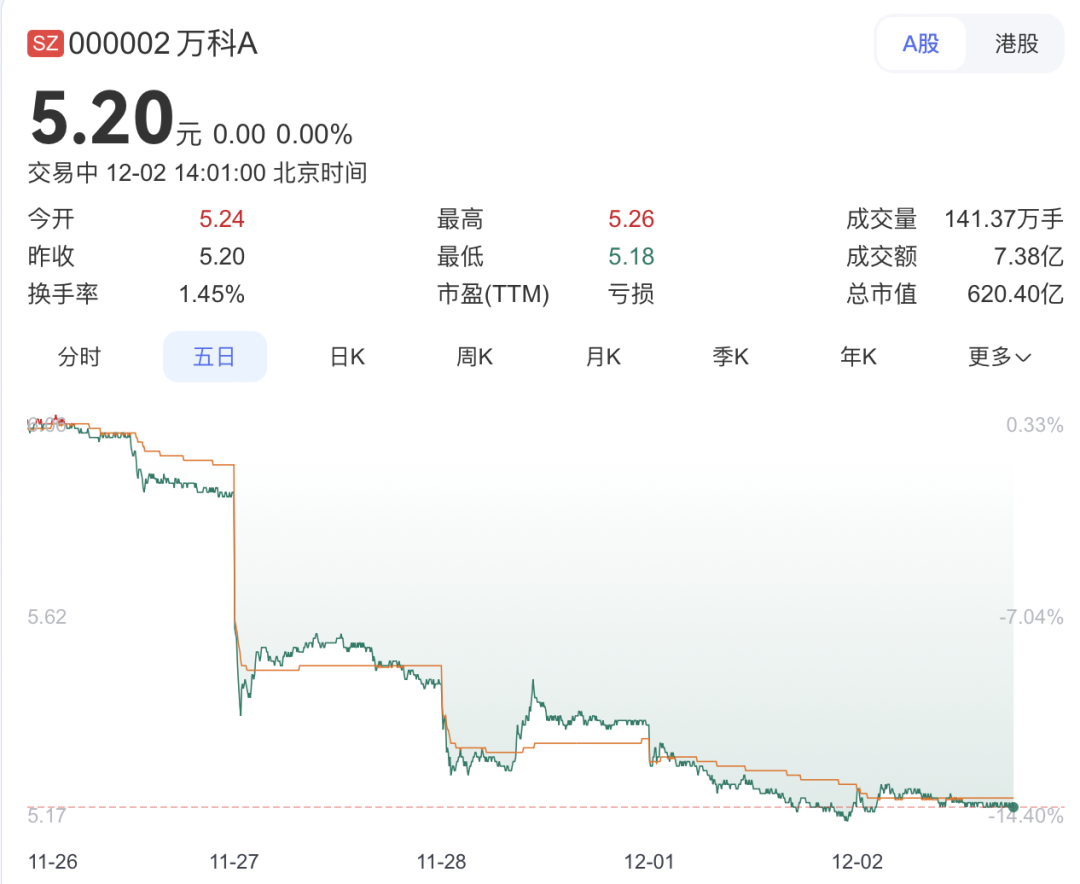This screenshot has width=1080, height=884.
Task: Click the stock name 000002 万科A
Action: pos(163,43)
